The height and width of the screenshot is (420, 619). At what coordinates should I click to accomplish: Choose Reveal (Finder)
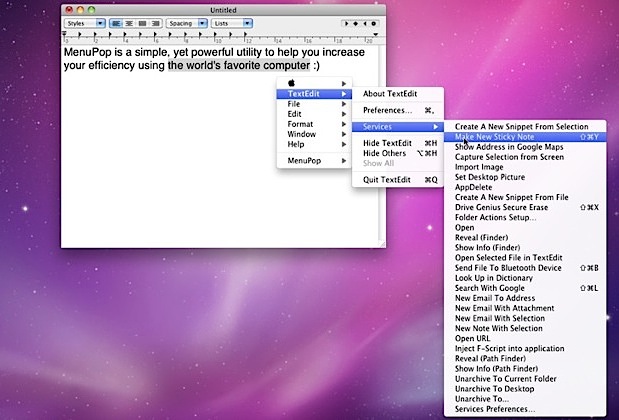pos(525,238)
